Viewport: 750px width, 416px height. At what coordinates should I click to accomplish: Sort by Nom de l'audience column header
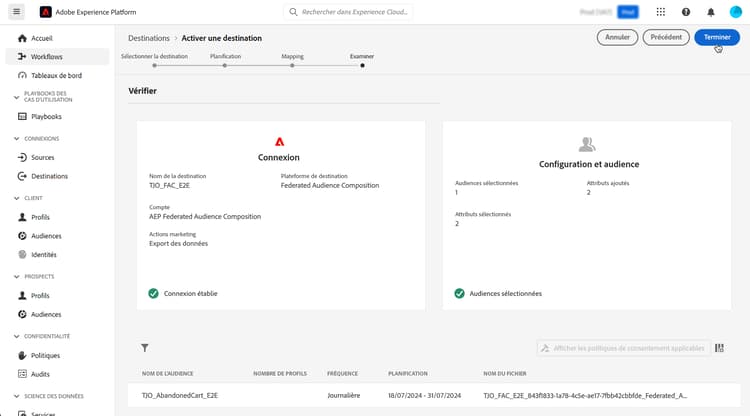(167, 373)
